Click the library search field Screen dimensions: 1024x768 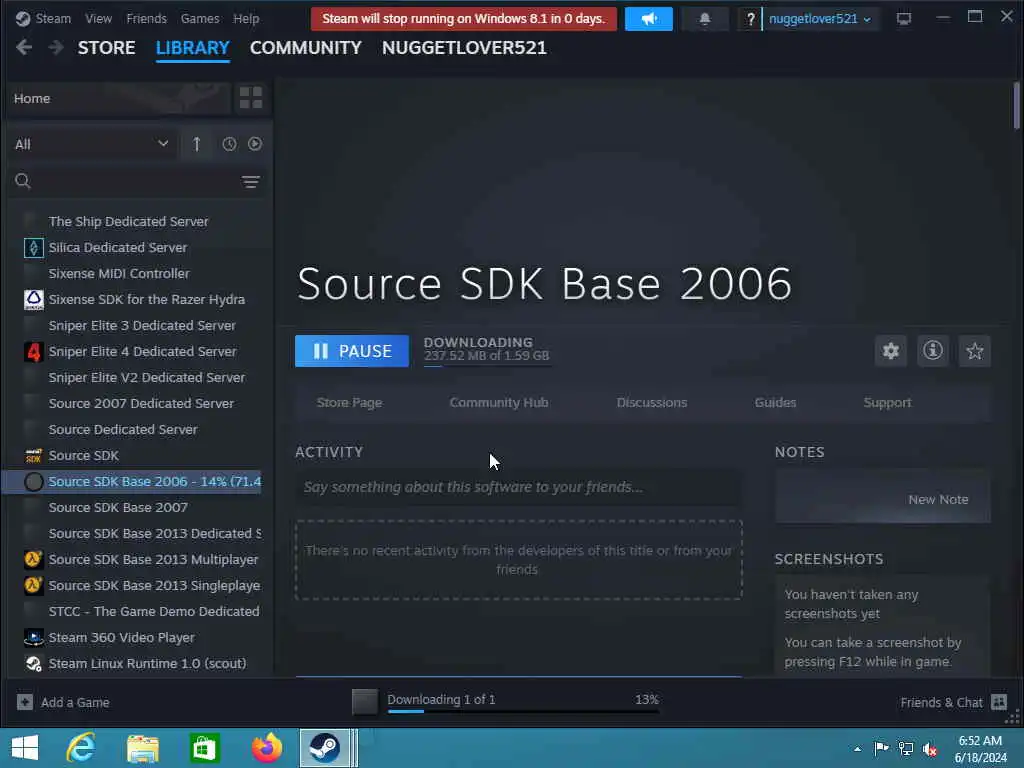pos(134,182)
